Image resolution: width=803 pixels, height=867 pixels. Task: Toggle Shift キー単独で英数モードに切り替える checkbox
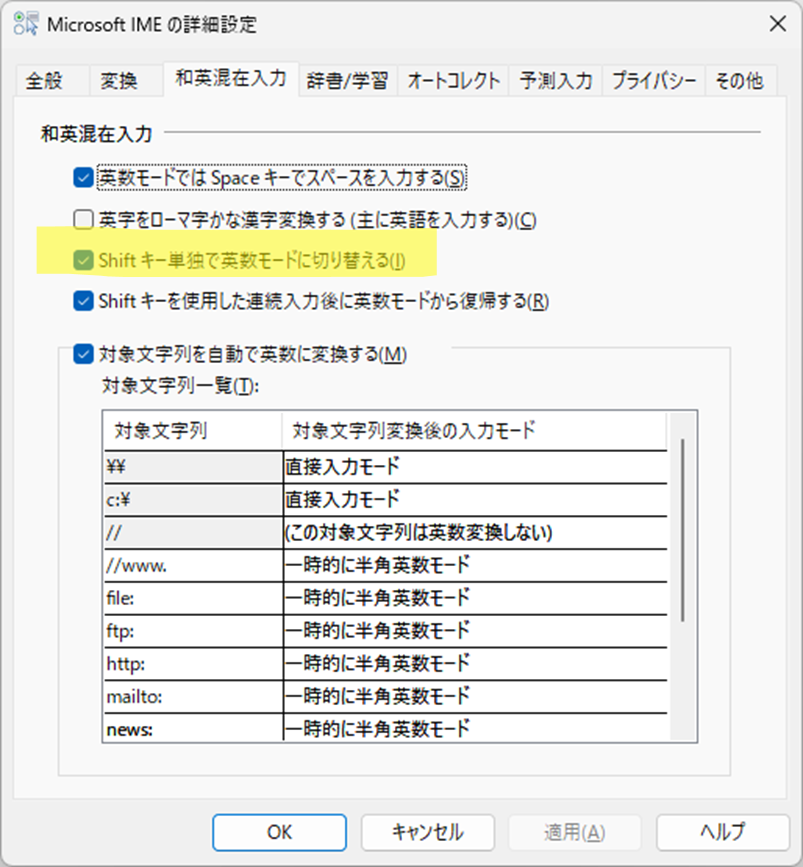pyautogui.click(x=83, y=260)
